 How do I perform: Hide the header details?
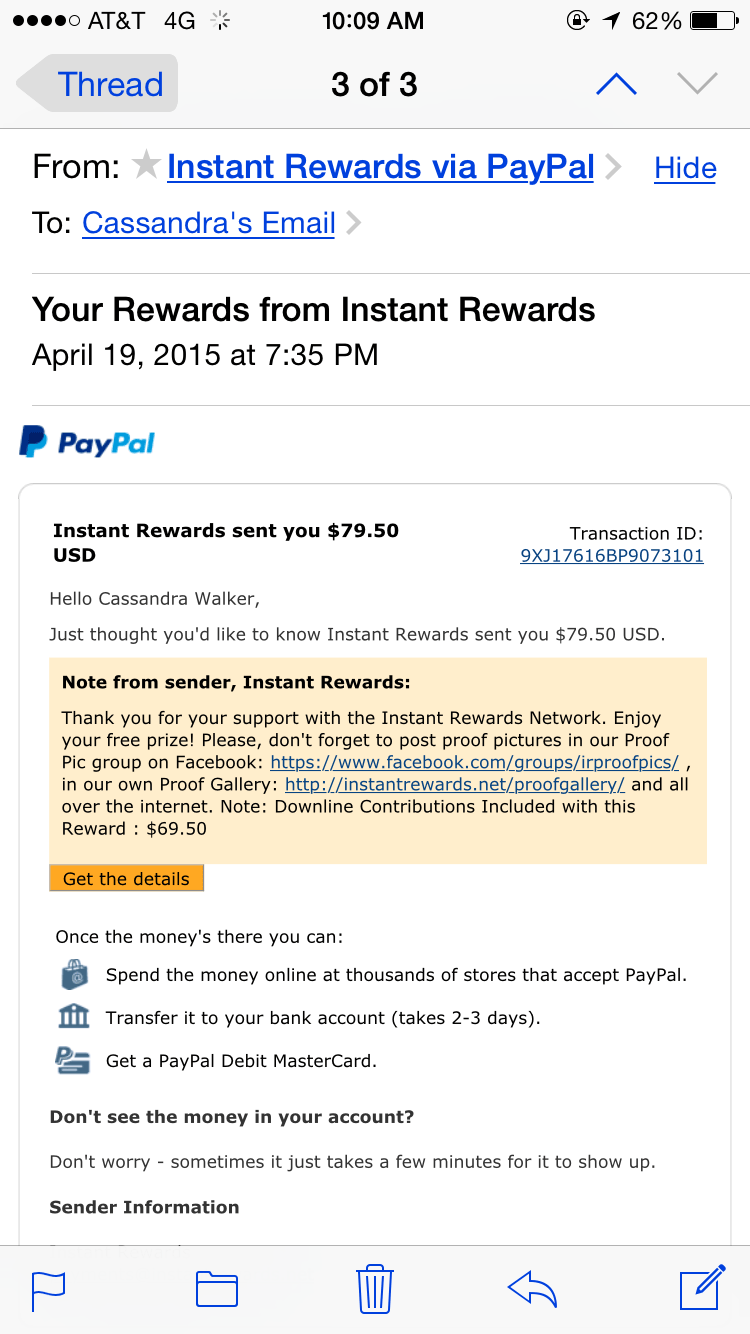[x=685, y=168]
